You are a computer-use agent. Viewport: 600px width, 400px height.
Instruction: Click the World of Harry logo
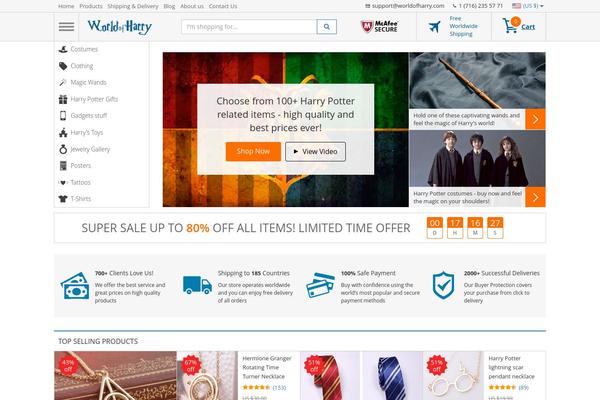tap(120, 27)
